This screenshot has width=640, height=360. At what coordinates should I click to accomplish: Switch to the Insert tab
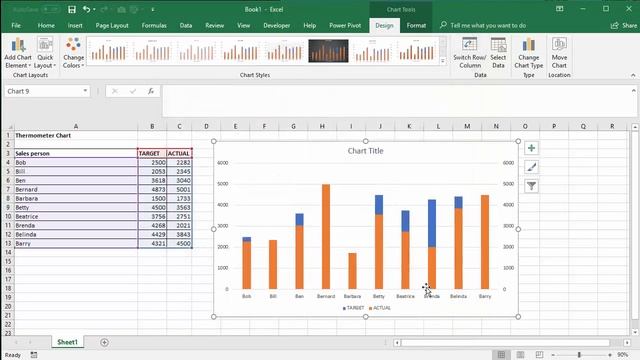pos(75,25)
